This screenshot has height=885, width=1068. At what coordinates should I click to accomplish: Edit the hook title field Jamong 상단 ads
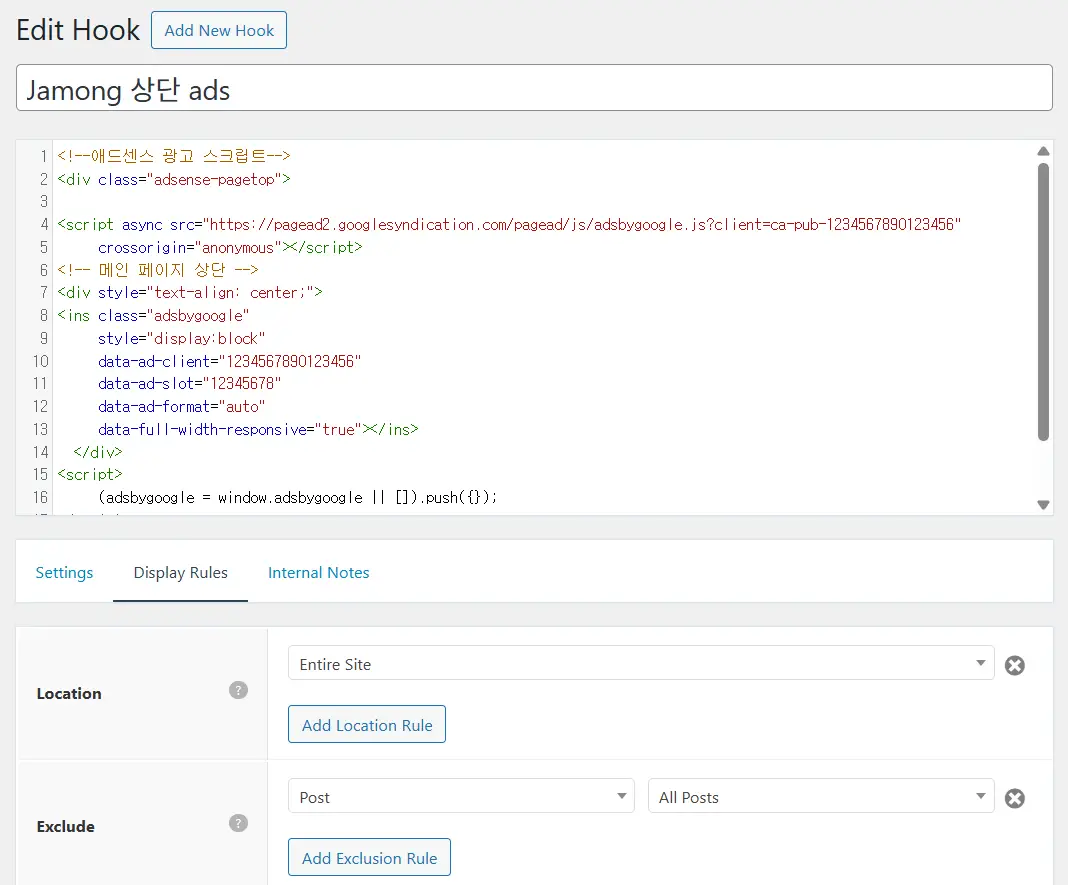534,88
